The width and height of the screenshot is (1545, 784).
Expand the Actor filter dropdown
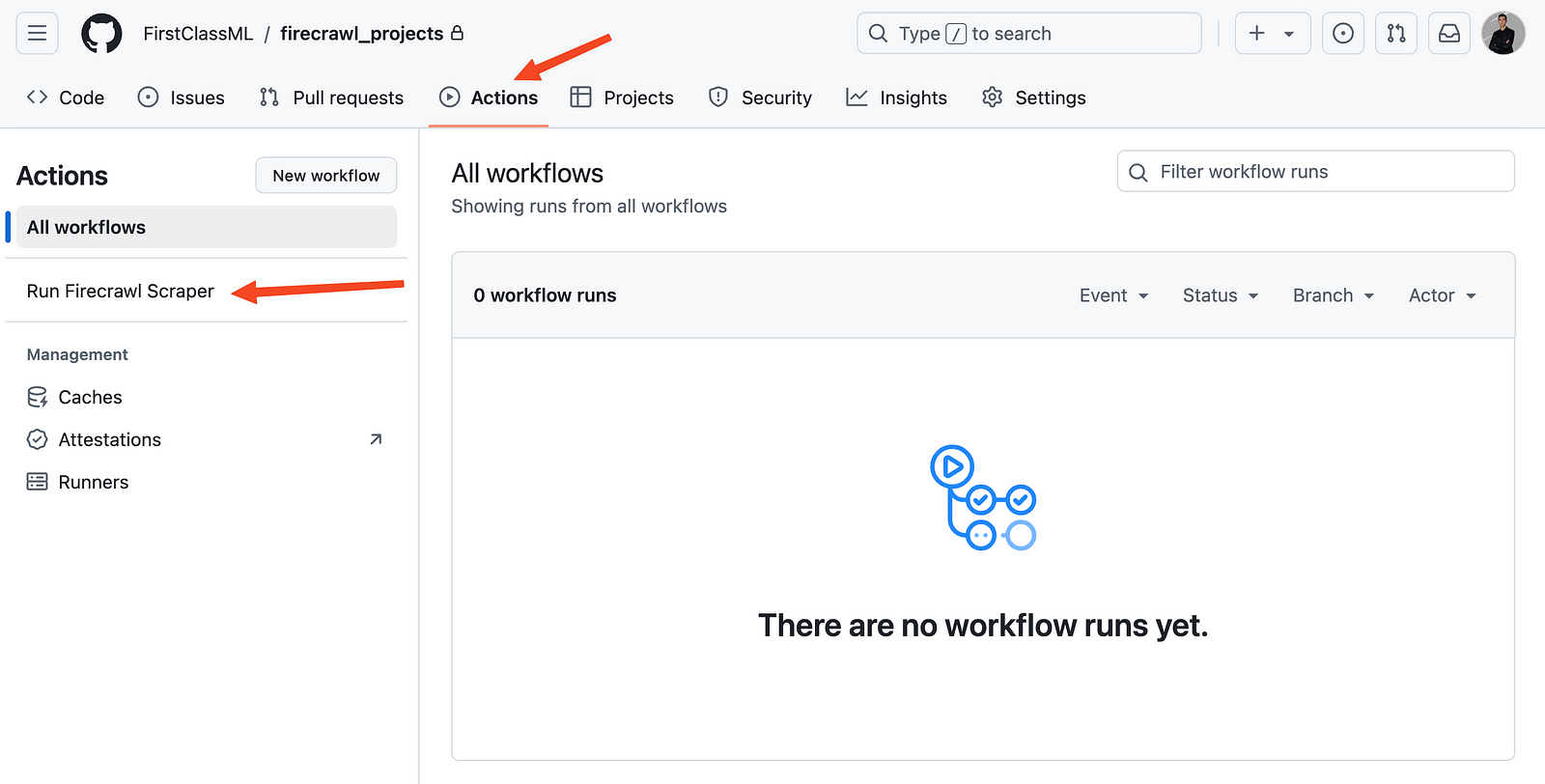(1442, 295)
